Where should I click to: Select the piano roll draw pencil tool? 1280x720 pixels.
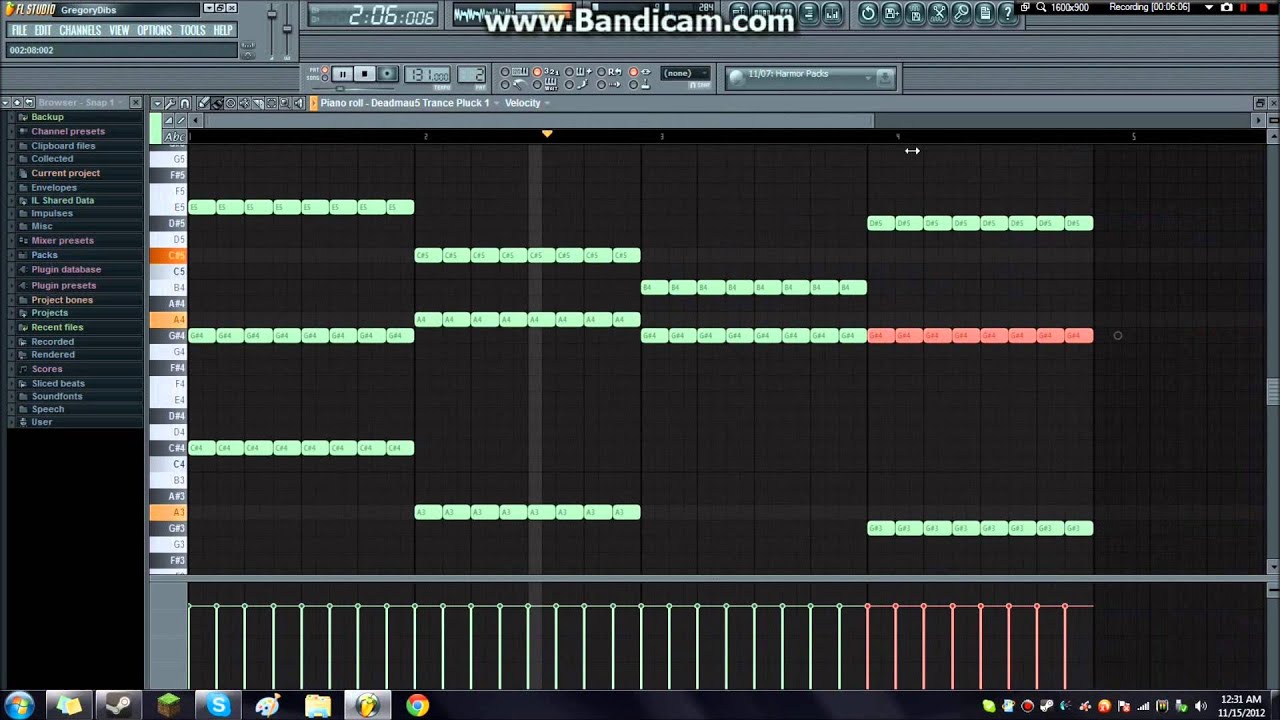[203, 103]
